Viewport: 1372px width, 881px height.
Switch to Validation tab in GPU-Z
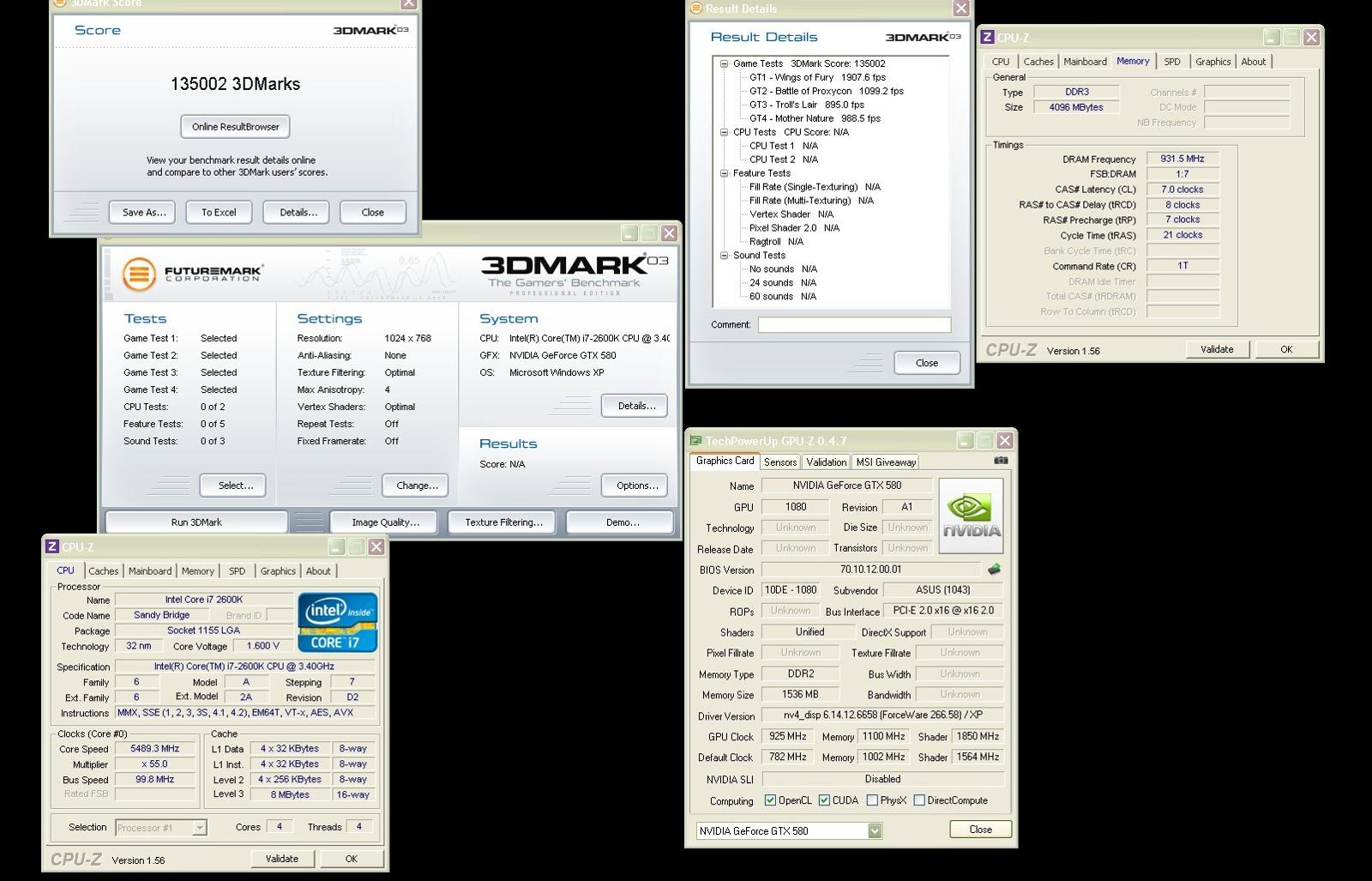tap(827, 462)
